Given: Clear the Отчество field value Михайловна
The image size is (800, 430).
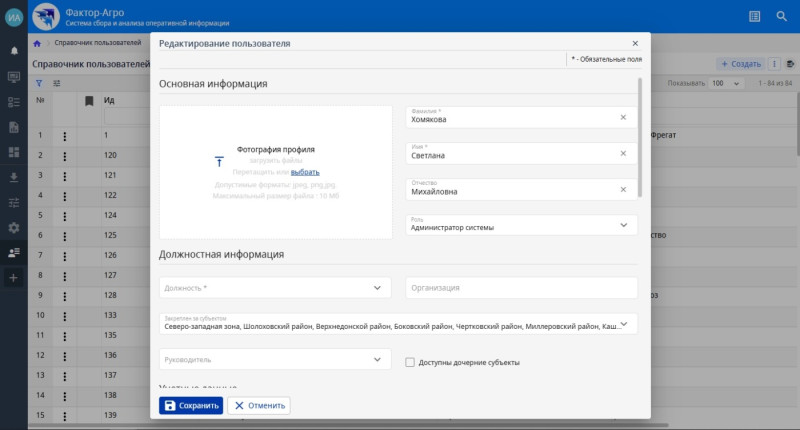Looking at the screenshot, I should 622,189.
